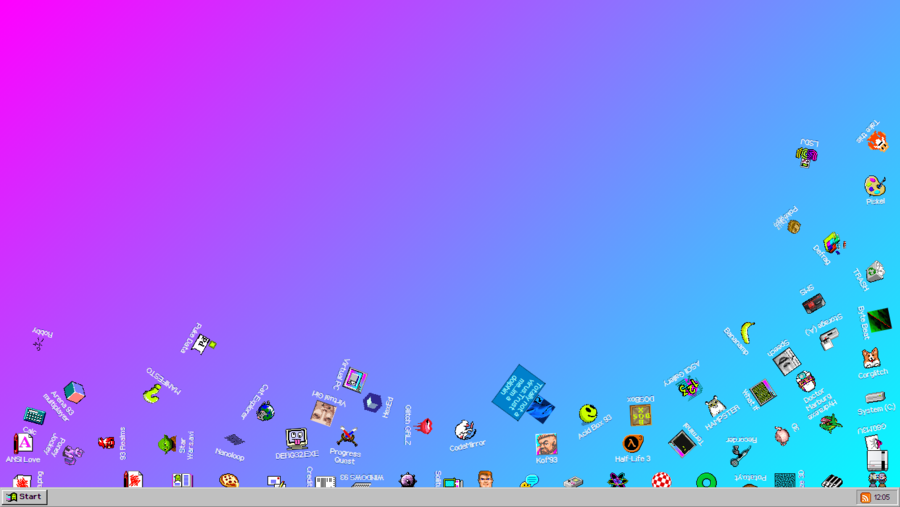Open the Doctor Marburg icon

point(805,381)
